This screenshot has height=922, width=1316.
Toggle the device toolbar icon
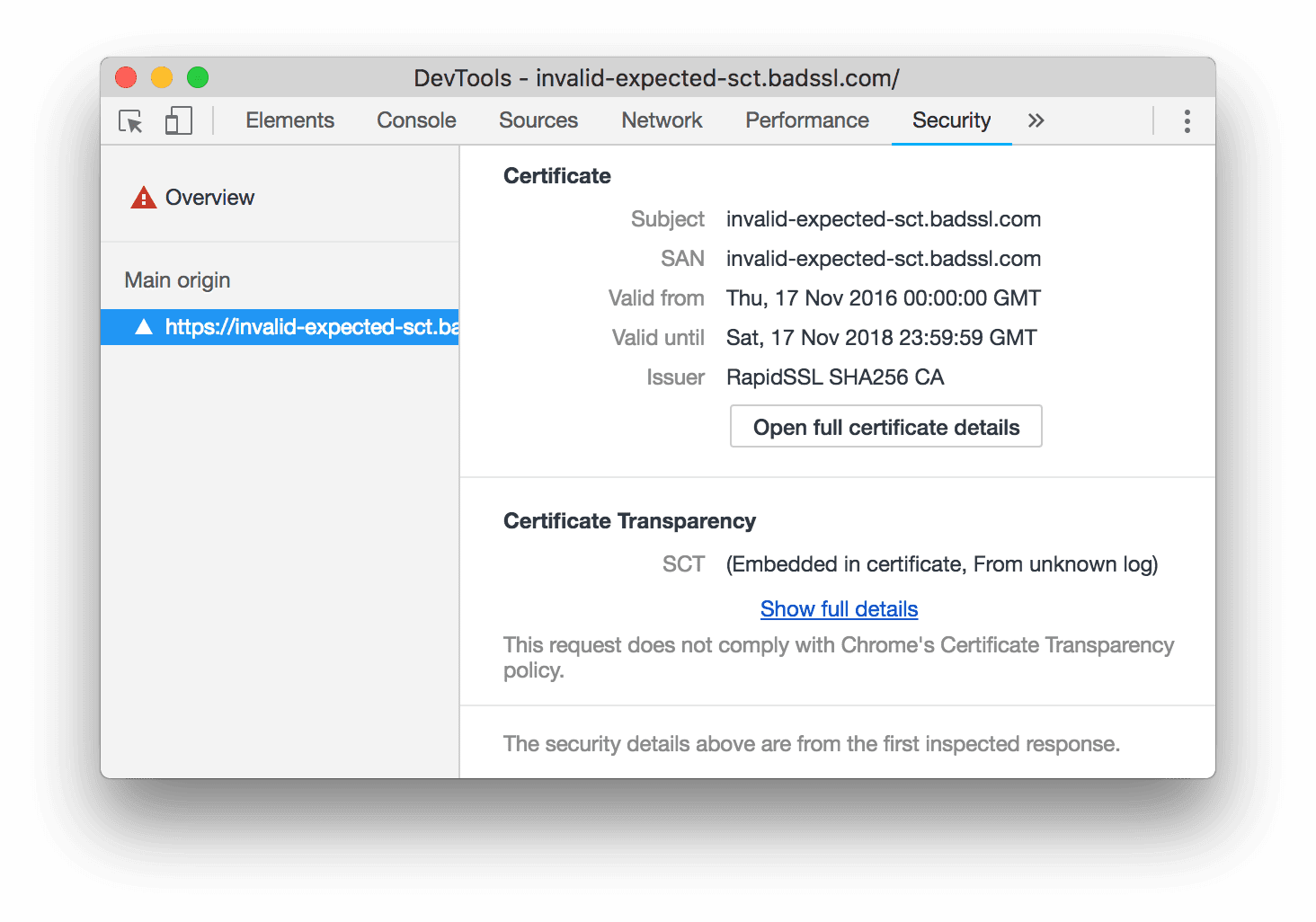click(x=178, y=120)
